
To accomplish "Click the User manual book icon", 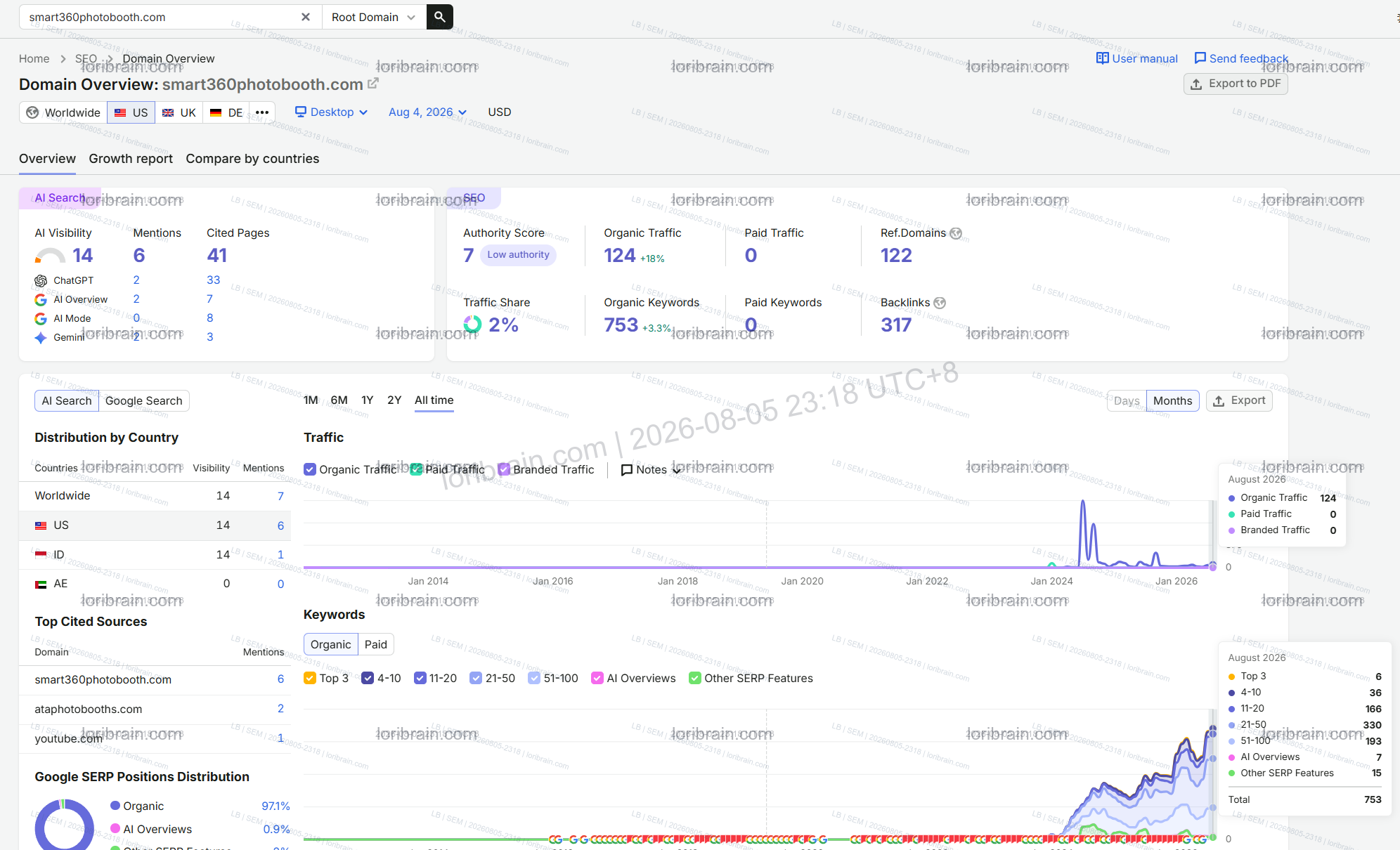I will pyautogui.click(x=1102, y=58).
